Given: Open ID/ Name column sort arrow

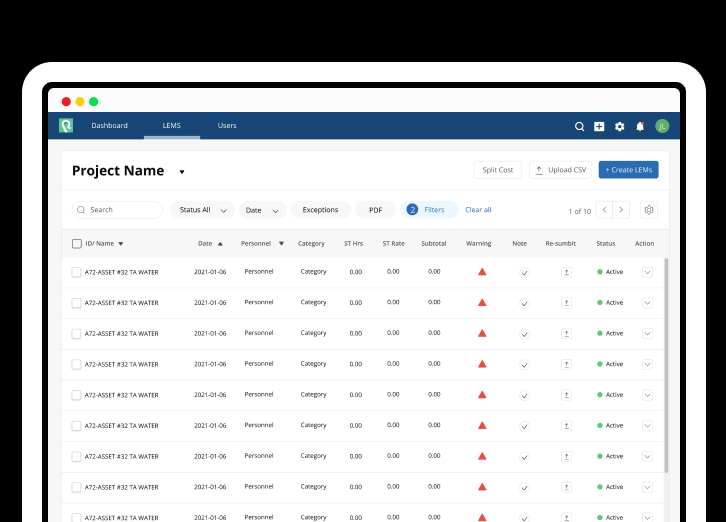Looking at the screenshot, I should pos(121,244).
